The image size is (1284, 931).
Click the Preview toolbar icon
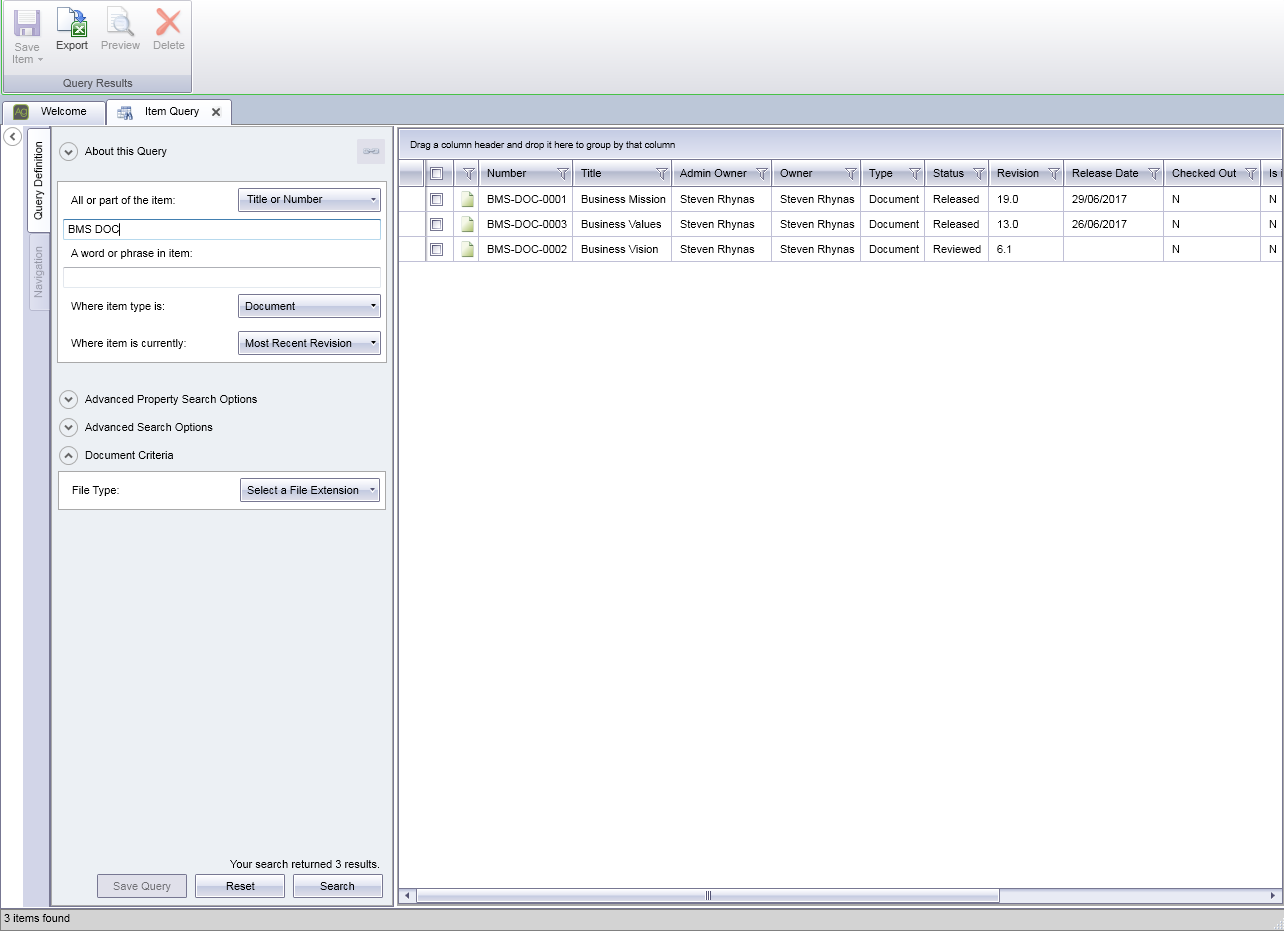point(120,22)
